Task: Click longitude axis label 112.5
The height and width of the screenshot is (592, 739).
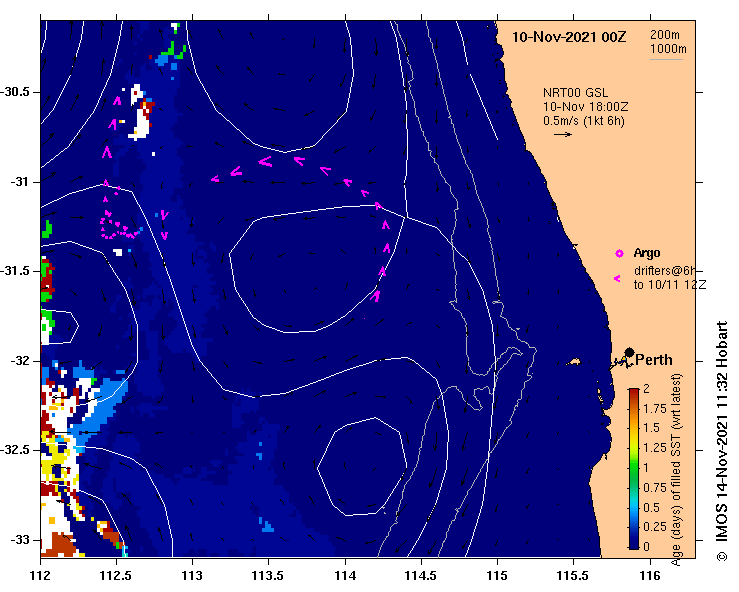Action: pyautogui.click(x=116, y=576)
